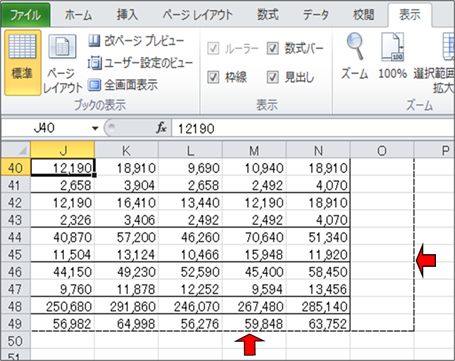Select row 43 header
The height and width of the screenshot is (361, 455).
point(16,219)
